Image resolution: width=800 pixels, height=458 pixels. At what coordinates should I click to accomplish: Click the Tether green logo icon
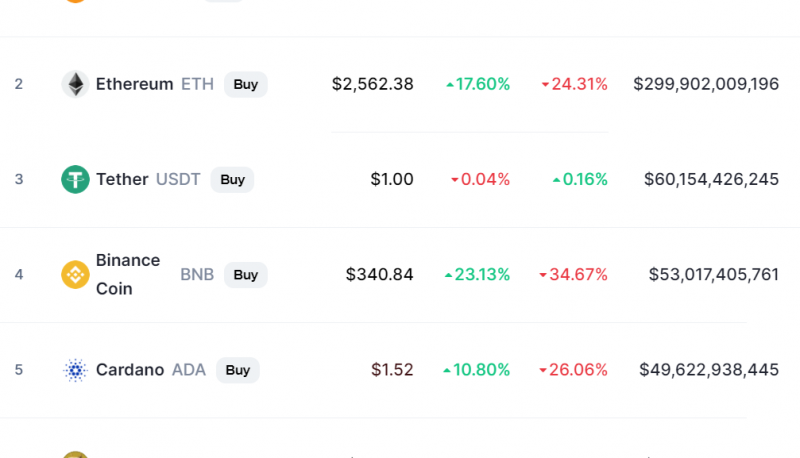[76, 180]
